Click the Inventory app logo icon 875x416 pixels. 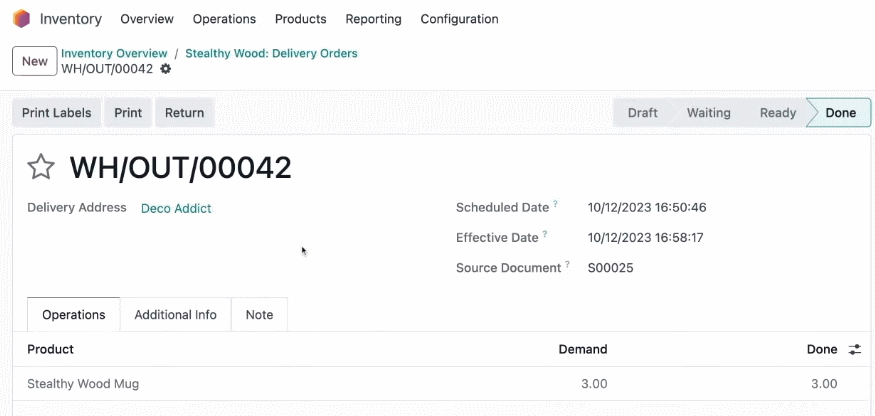(x=21, y=18)
